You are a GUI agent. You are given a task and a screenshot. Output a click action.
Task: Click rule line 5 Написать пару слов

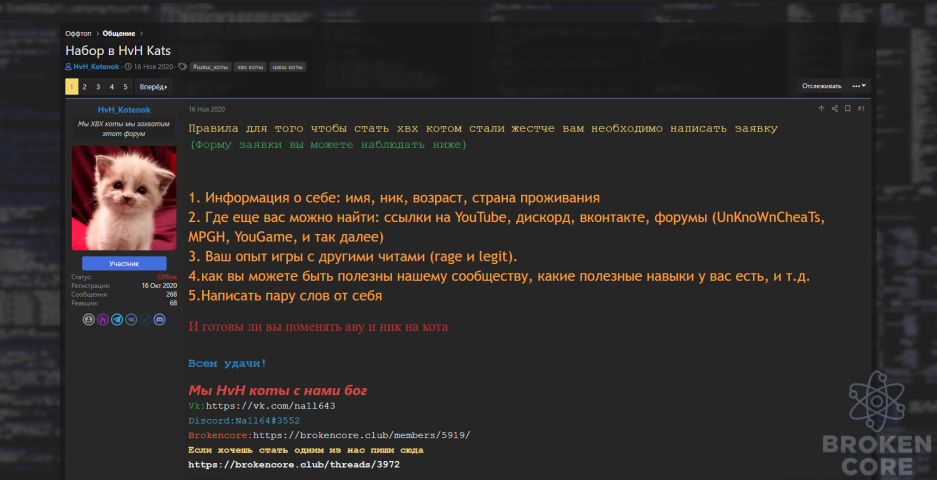tap(285, 295)
